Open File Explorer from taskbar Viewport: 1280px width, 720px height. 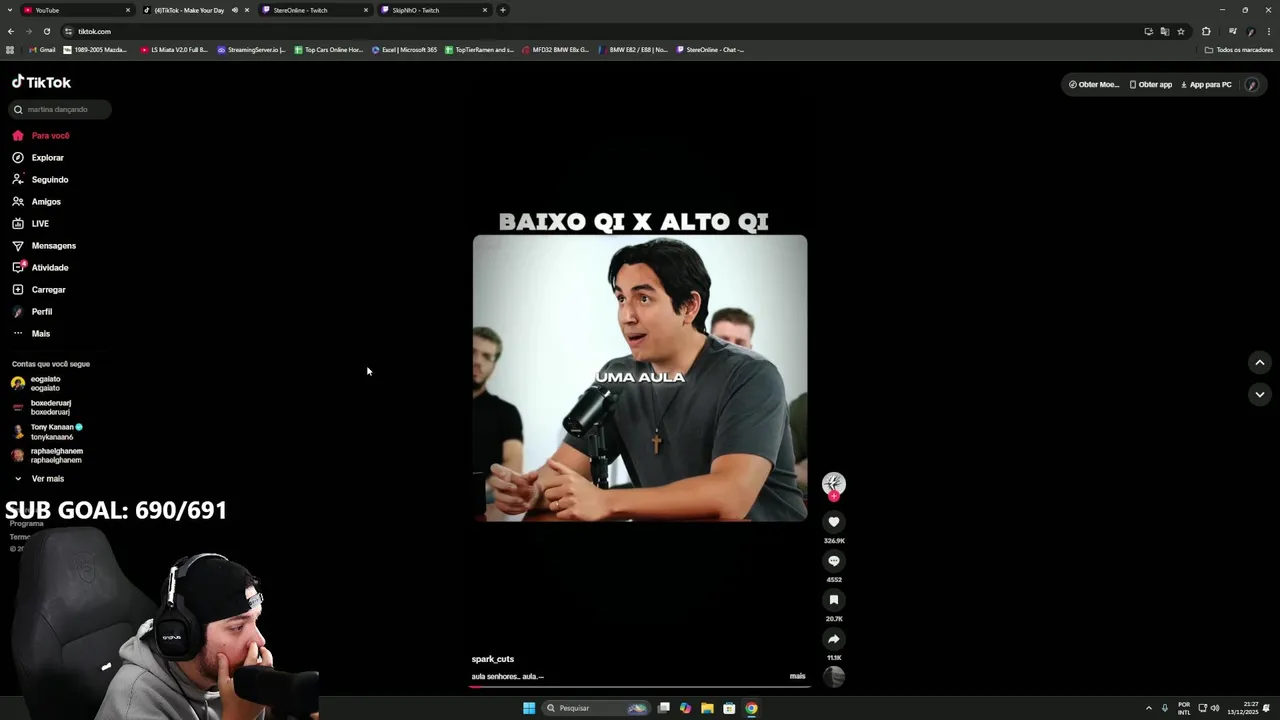point(707,708)
